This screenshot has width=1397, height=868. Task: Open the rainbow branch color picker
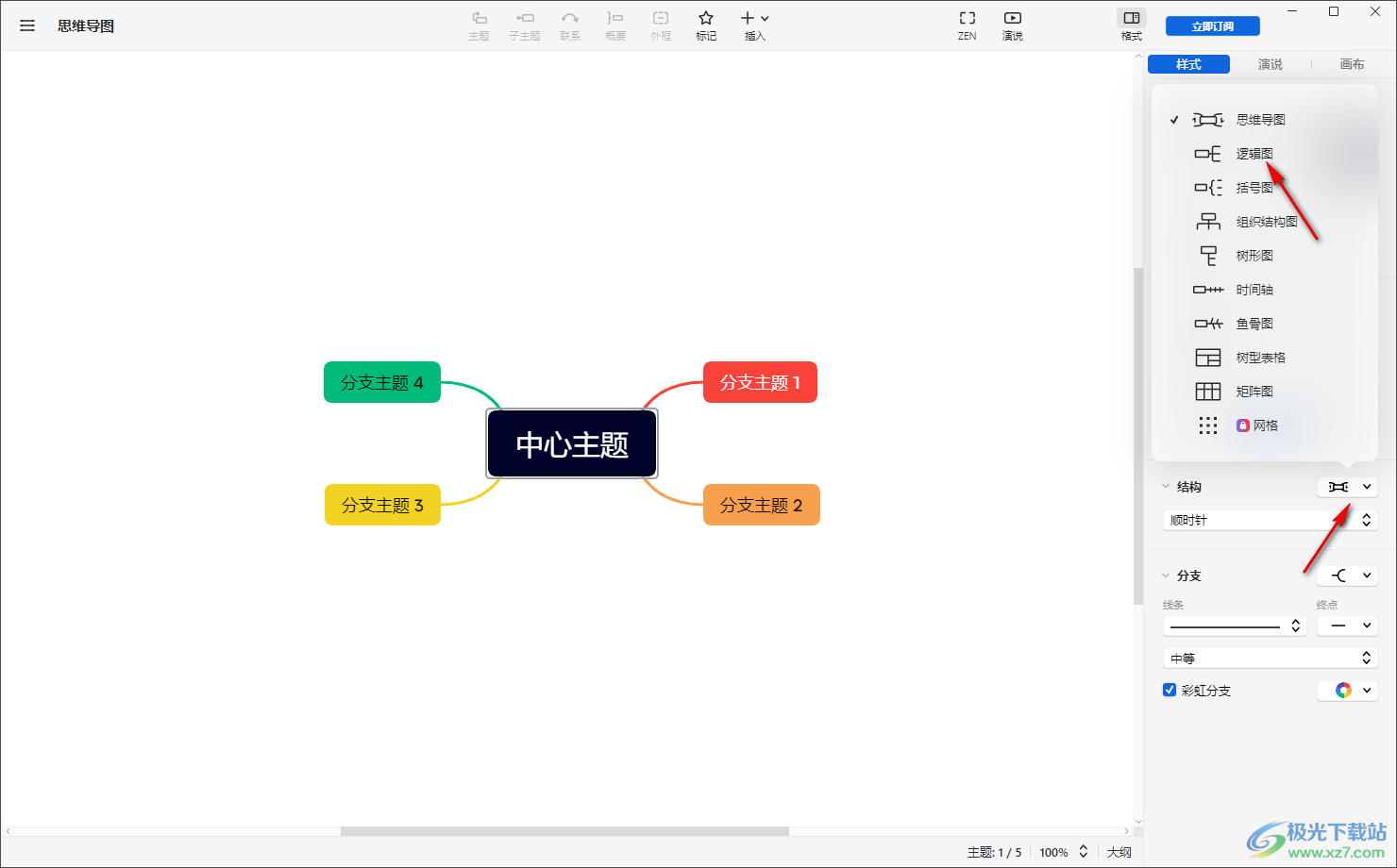click(1348, 691)
